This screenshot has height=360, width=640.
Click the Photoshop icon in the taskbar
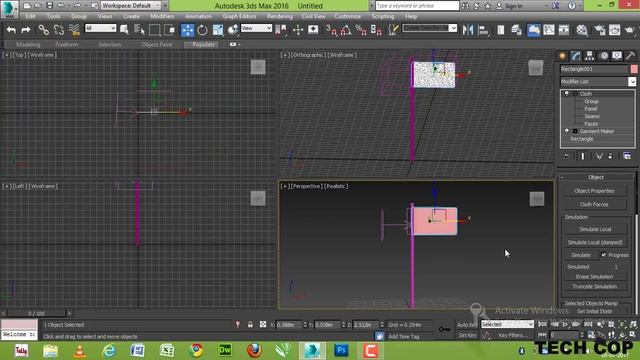[x=341, y=350]
